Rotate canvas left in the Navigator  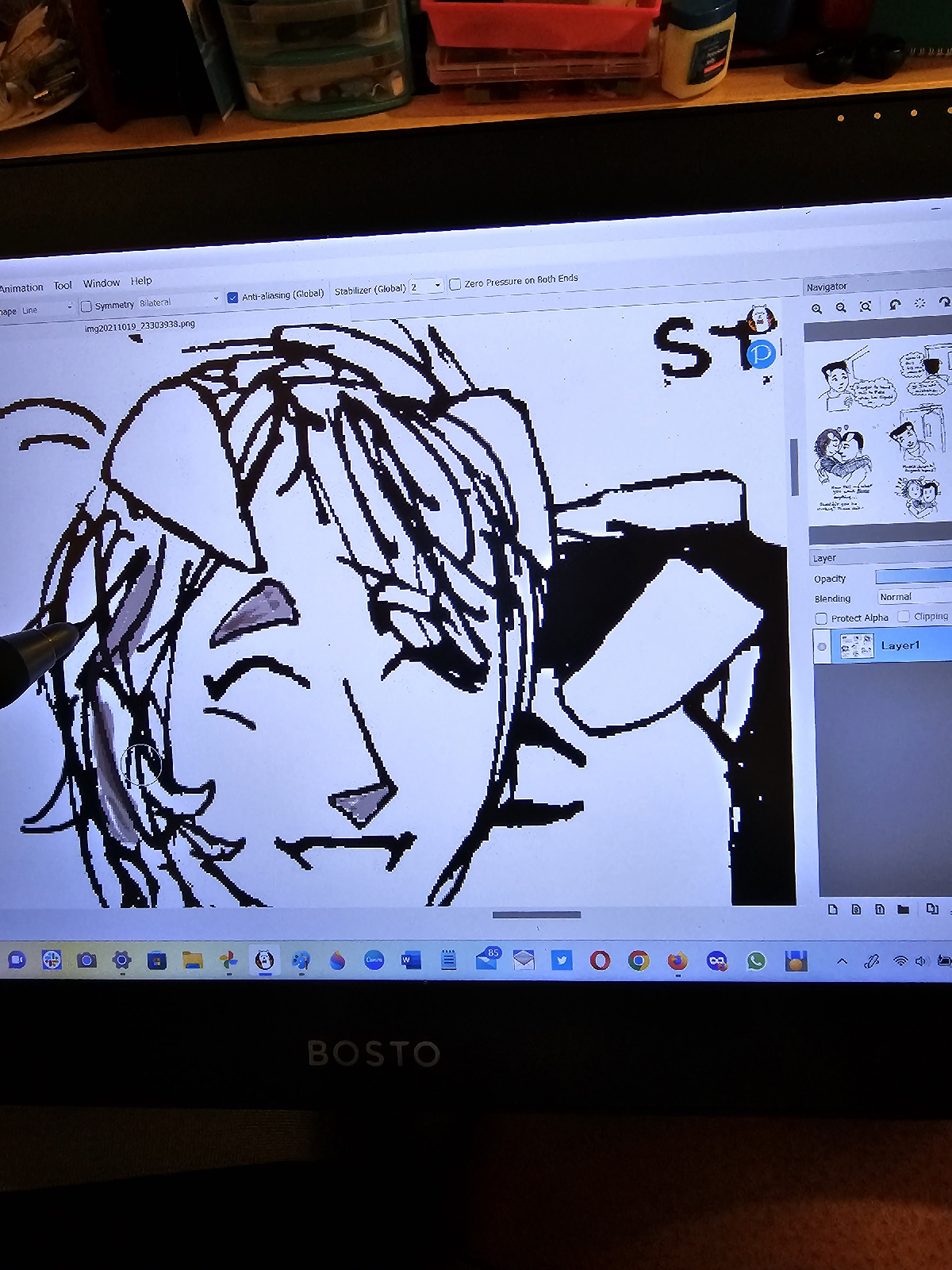point(895,305)
